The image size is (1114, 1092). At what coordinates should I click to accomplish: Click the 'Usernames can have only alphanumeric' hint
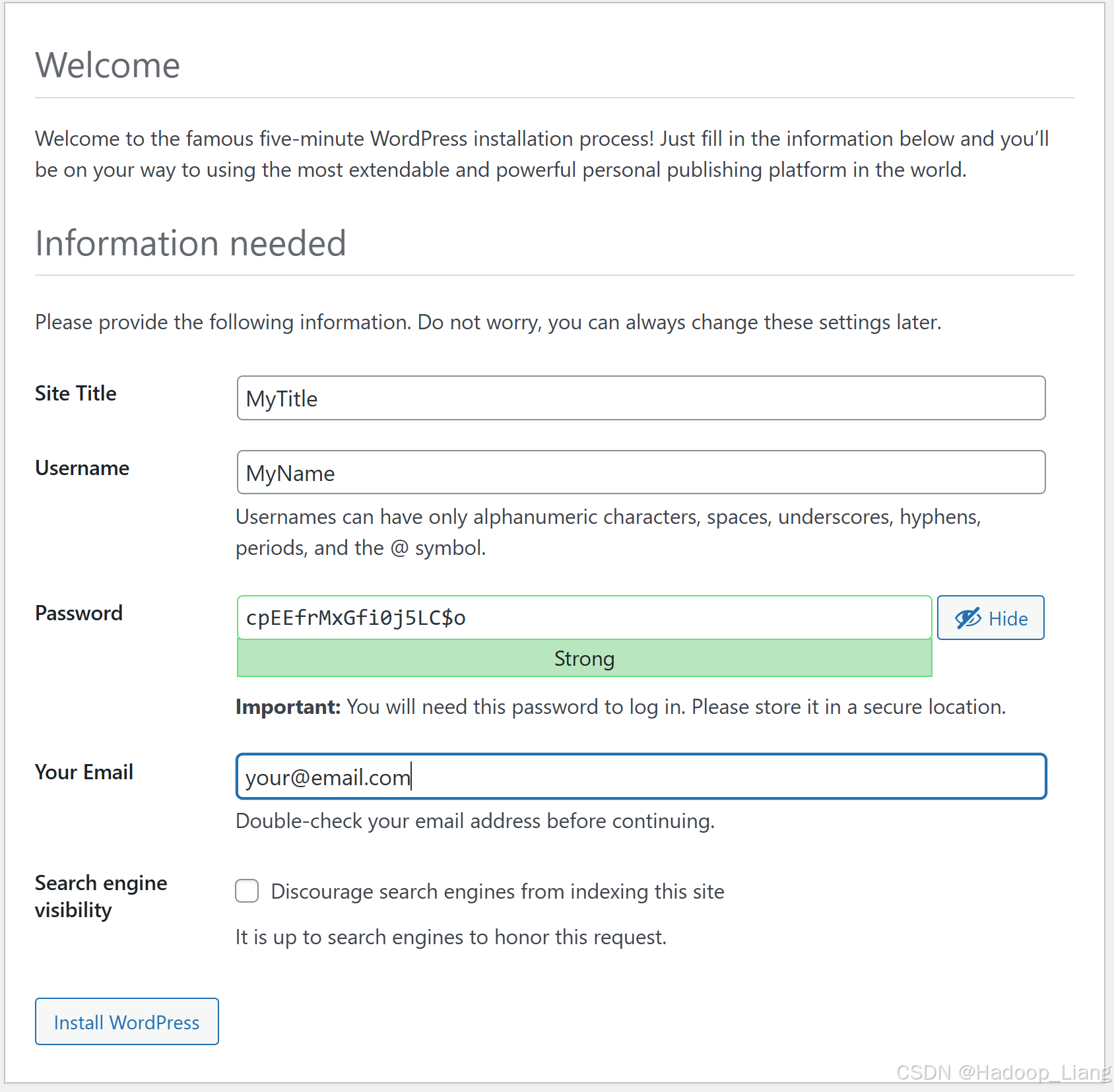[608, 532]
